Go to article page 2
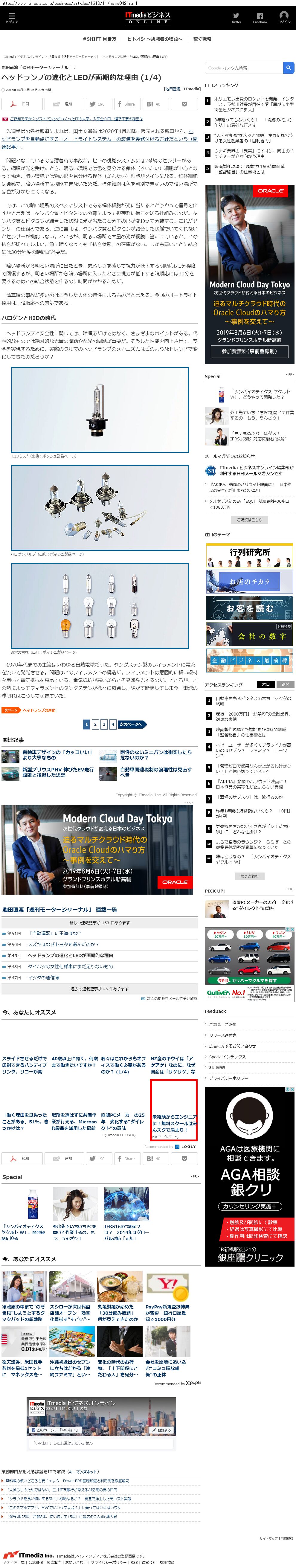This screenshot has height=1568, width=296. [95, 724]
